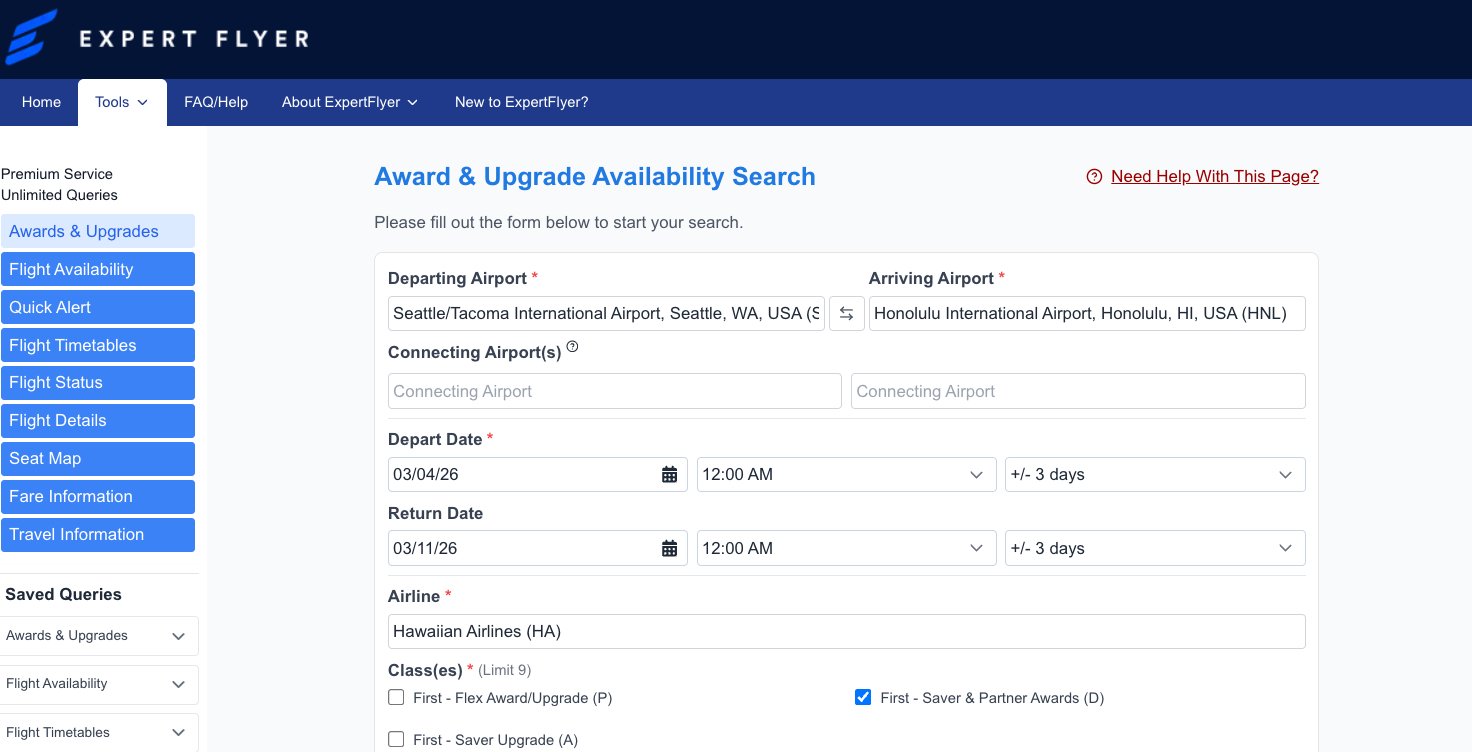Click the question mark beside Need Help

[x=1093, y=176]
